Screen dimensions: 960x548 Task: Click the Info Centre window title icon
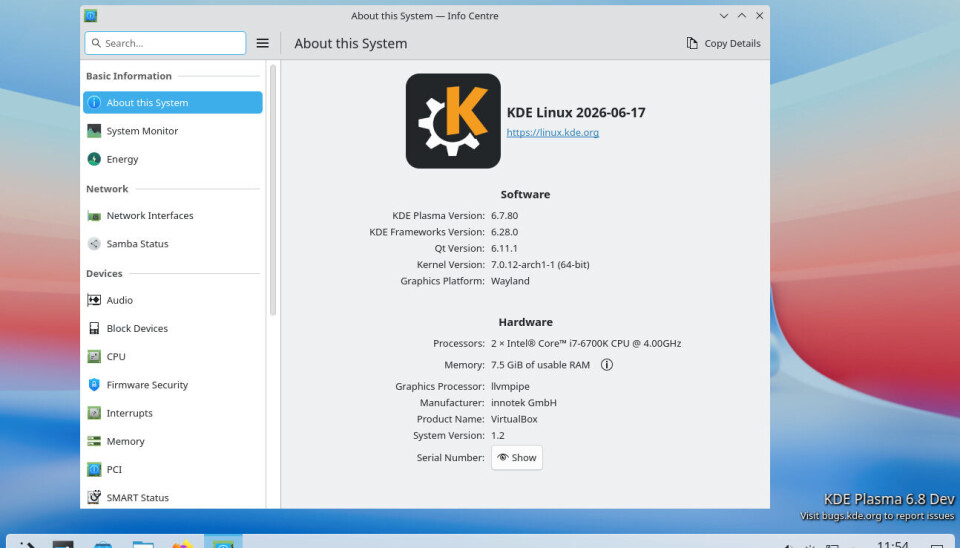(x=91, y=15)
